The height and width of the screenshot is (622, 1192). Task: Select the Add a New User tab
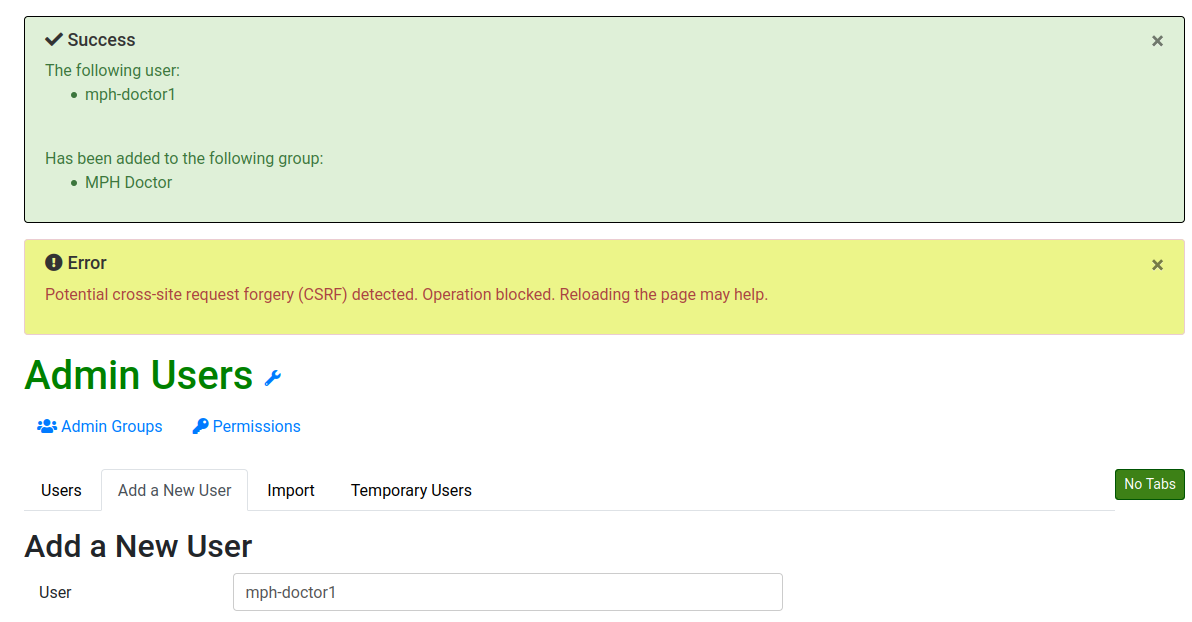click(174, 490)
